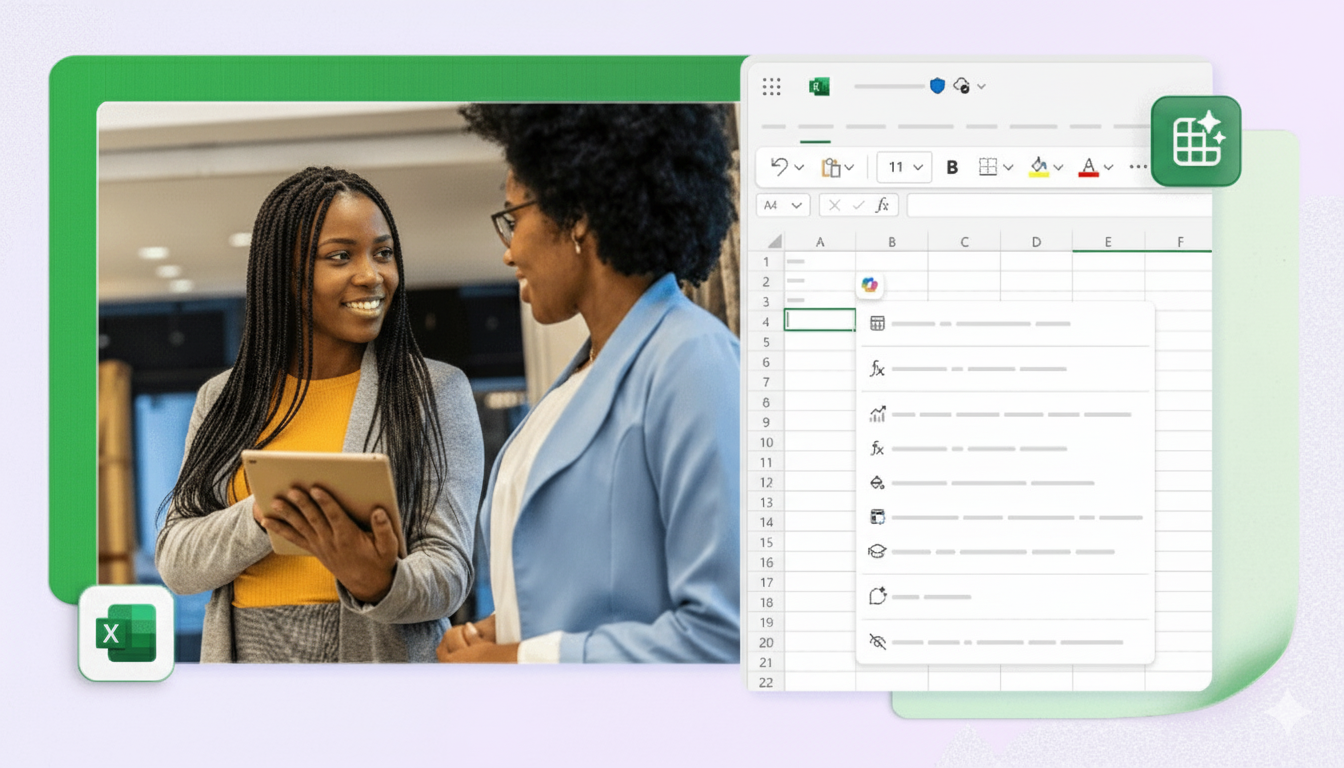
Task: Toggle bold formatting
Action: [952, 167]
